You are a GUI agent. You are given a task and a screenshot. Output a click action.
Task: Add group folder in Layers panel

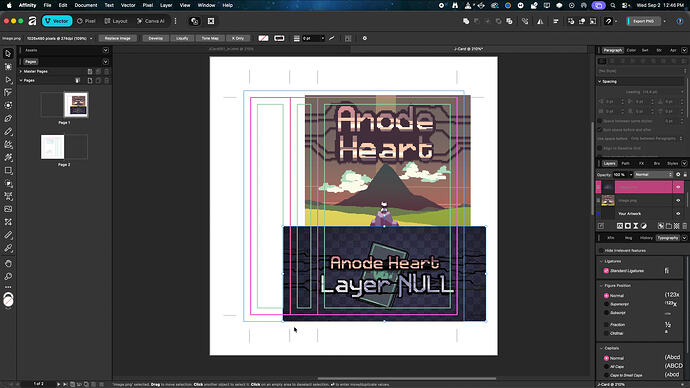click(x=669, y=226)
